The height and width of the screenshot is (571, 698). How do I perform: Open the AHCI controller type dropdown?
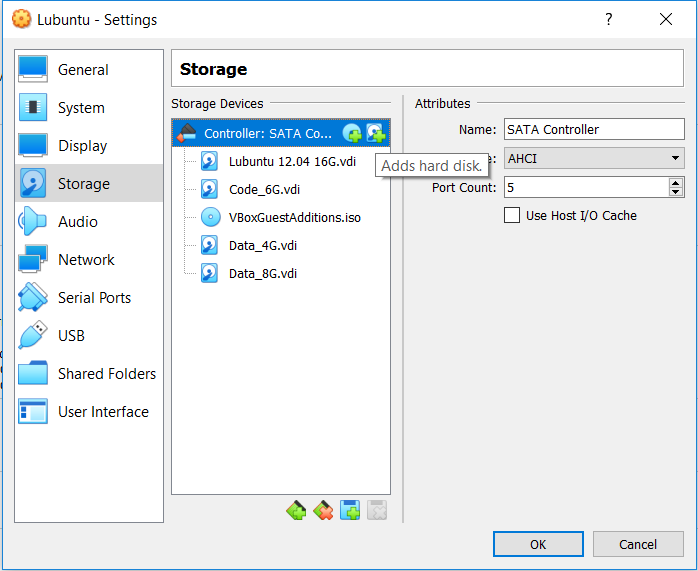point(594,158)
